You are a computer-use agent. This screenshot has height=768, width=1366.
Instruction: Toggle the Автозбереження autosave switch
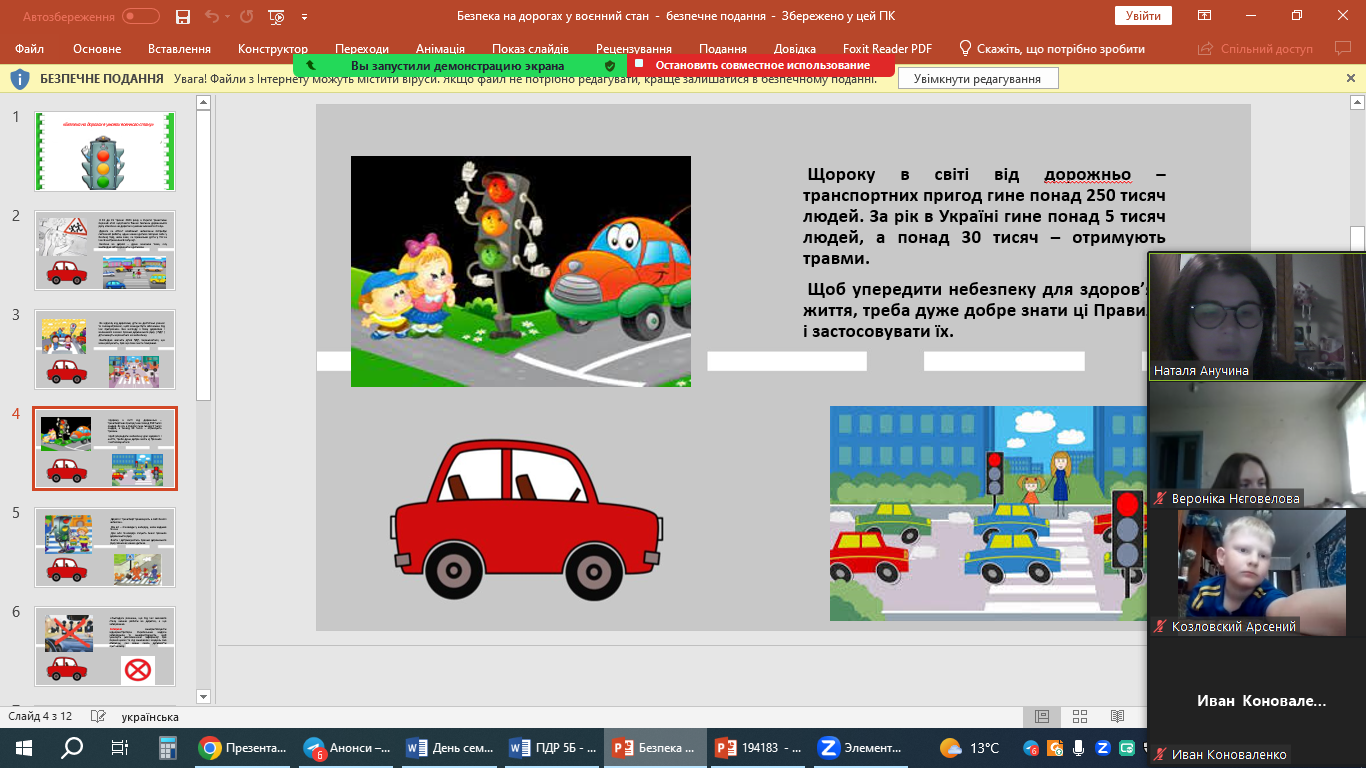pyautogui.click(x=141, y=16)
